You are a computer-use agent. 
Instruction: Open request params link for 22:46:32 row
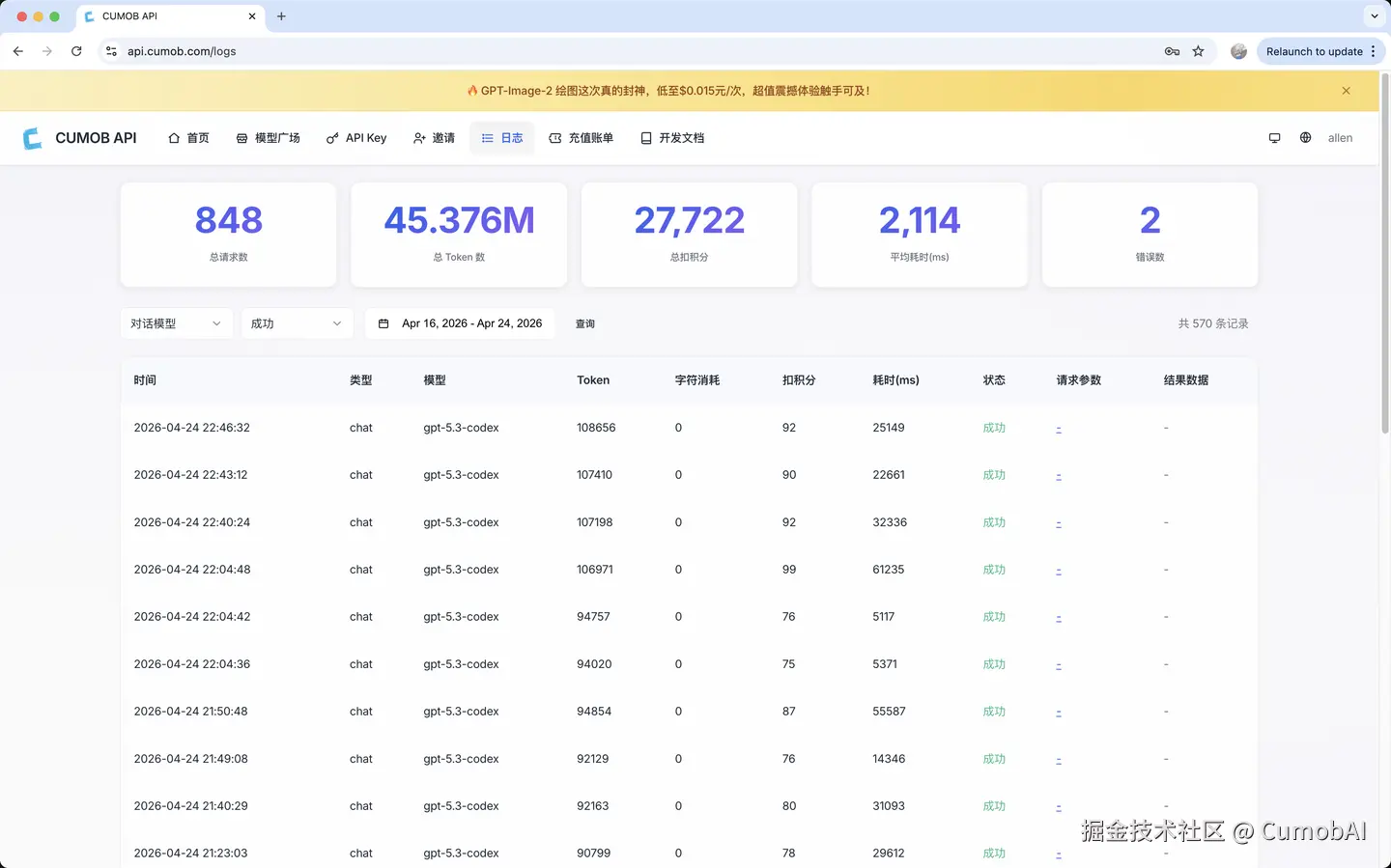click(1059, 428)
